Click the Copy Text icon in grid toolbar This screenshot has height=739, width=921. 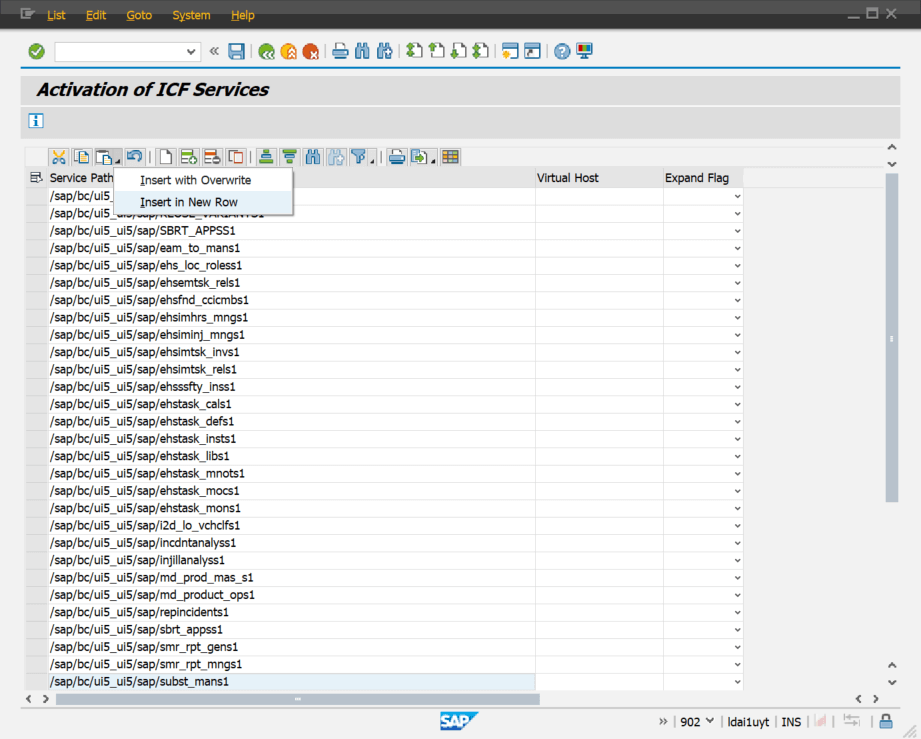pos(81,157)
